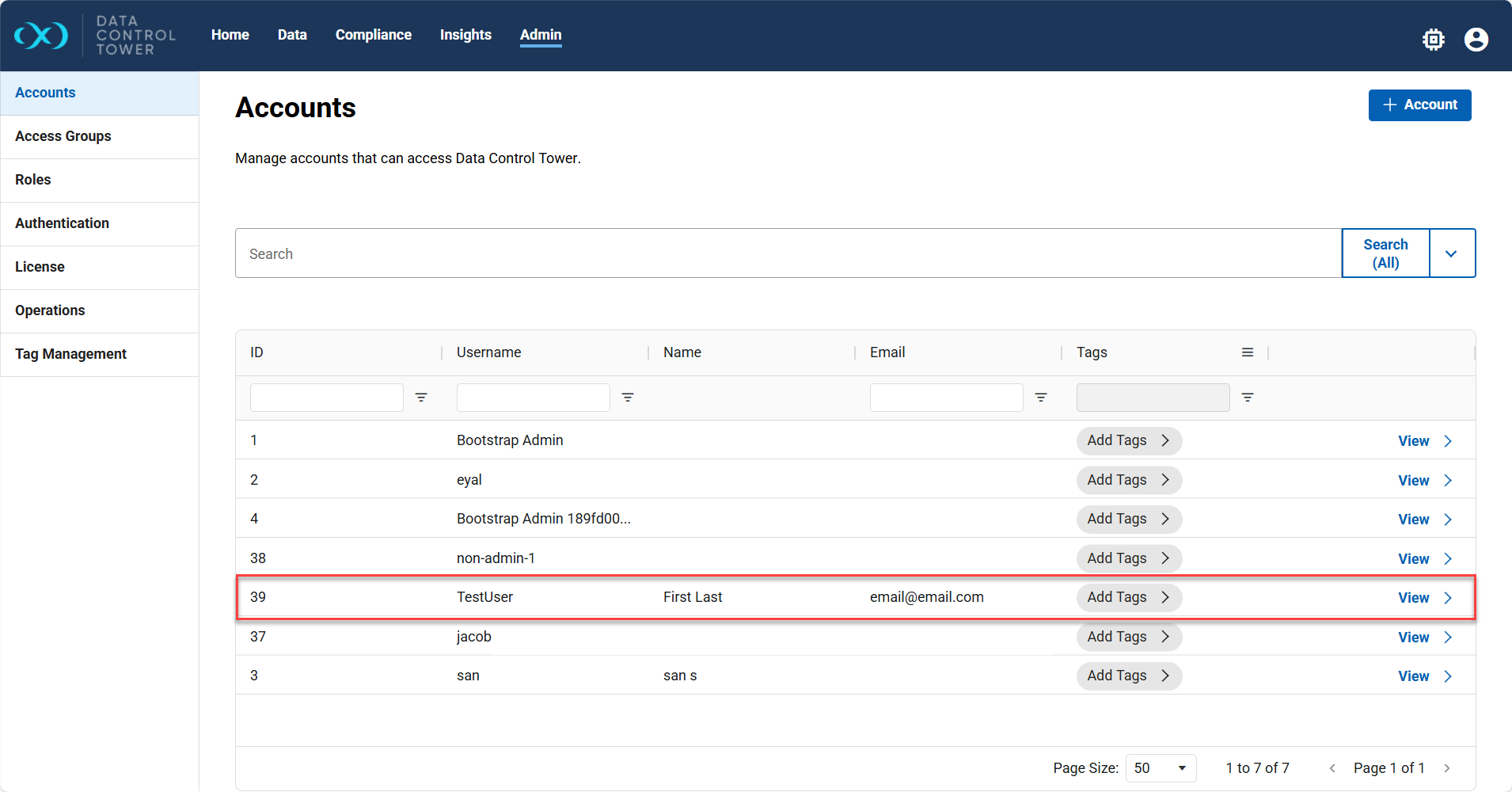Expand Add Tags for TestUser row
Viewport: 1512px width, 792px height.
point(1128,597)
